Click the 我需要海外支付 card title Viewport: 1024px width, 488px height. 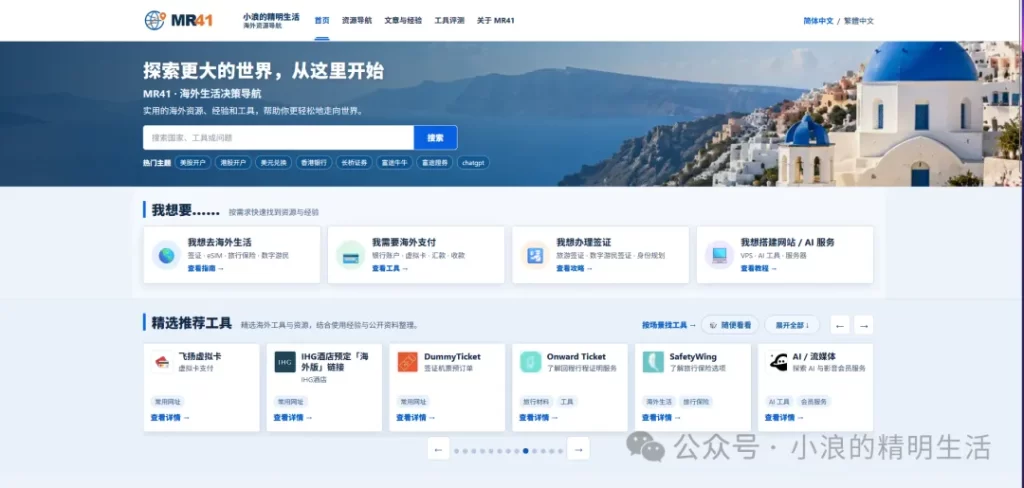404,242
